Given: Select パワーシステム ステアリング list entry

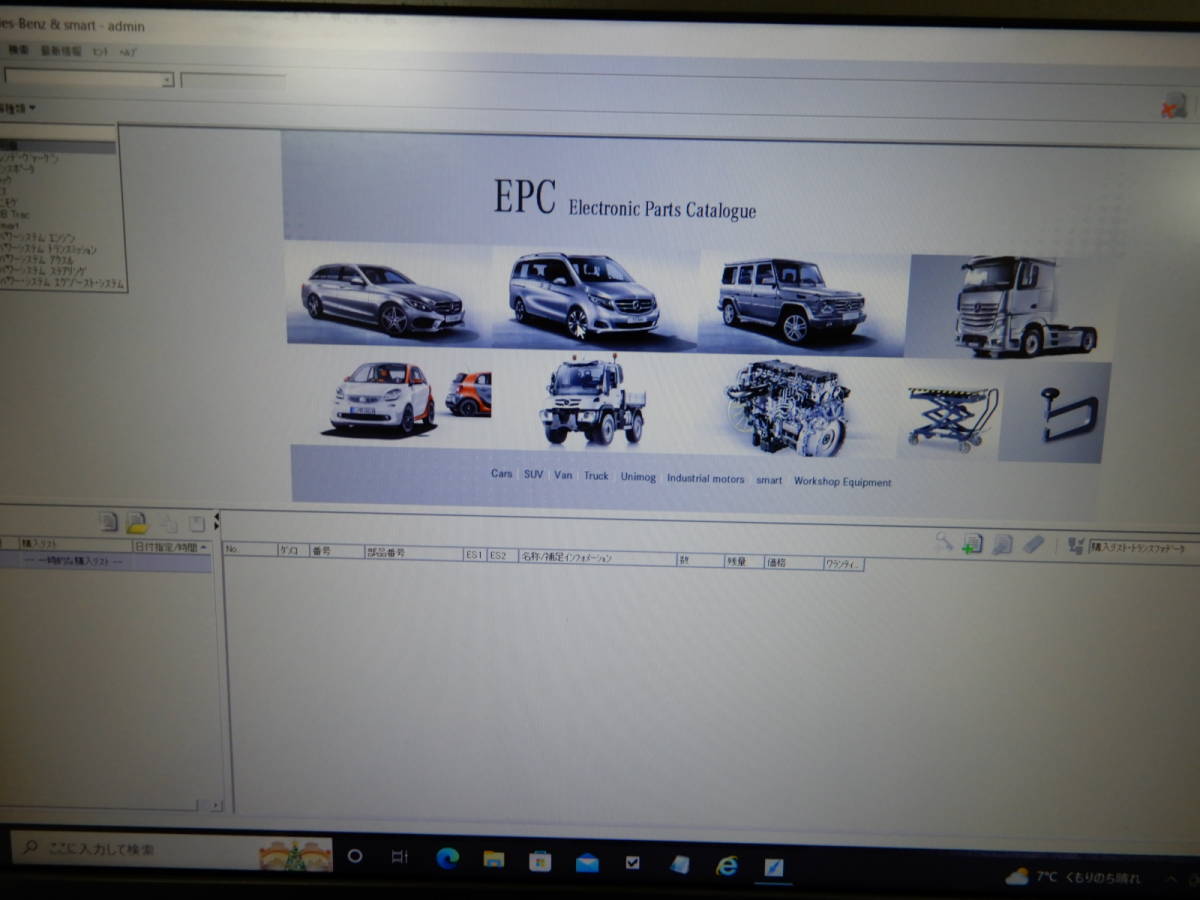Looking at the screenshot, I should point(43,272).
